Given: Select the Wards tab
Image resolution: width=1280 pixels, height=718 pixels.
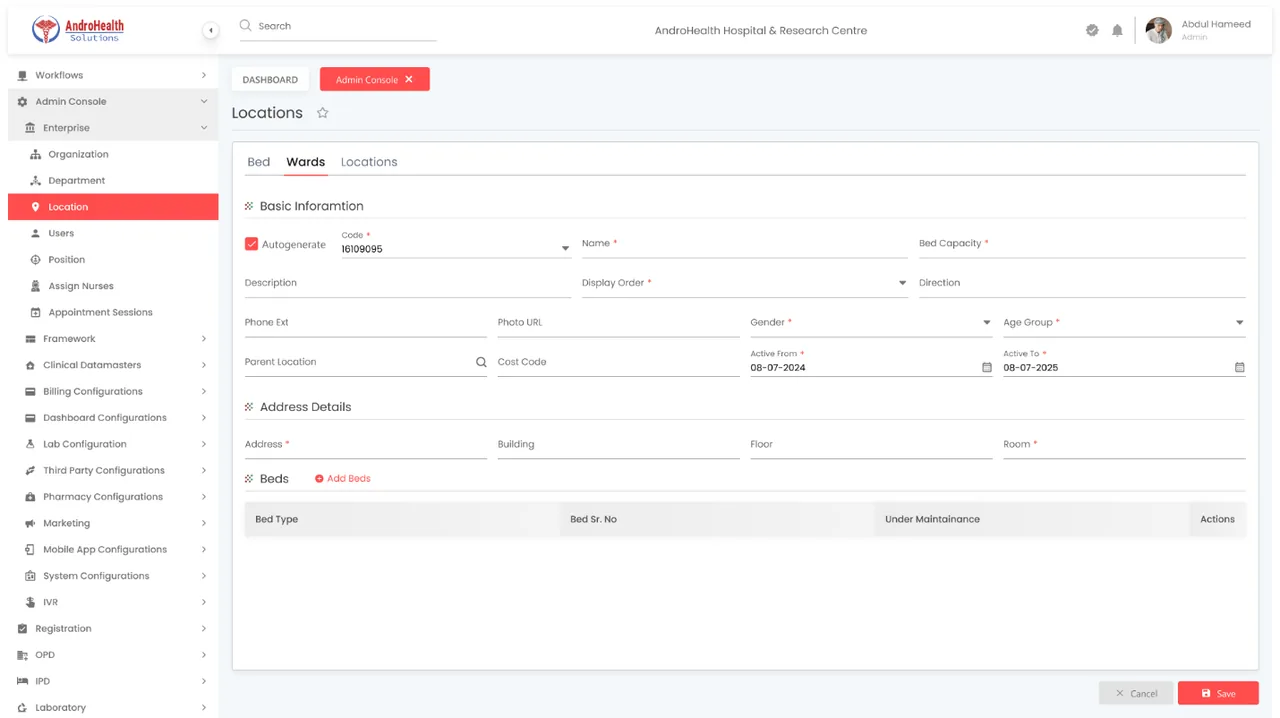Looking at the screenshot, I should click(x=305, y=162).
